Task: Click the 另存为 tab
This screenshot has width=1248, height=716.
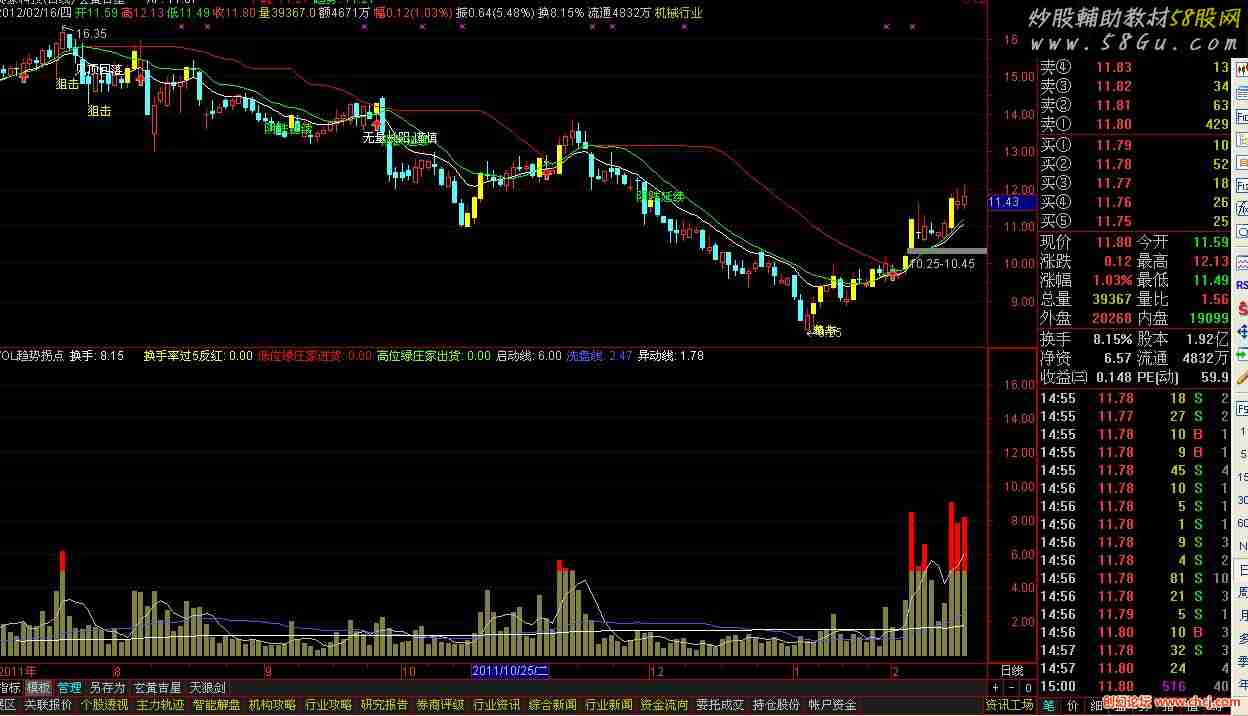Action: pos(107,688)
